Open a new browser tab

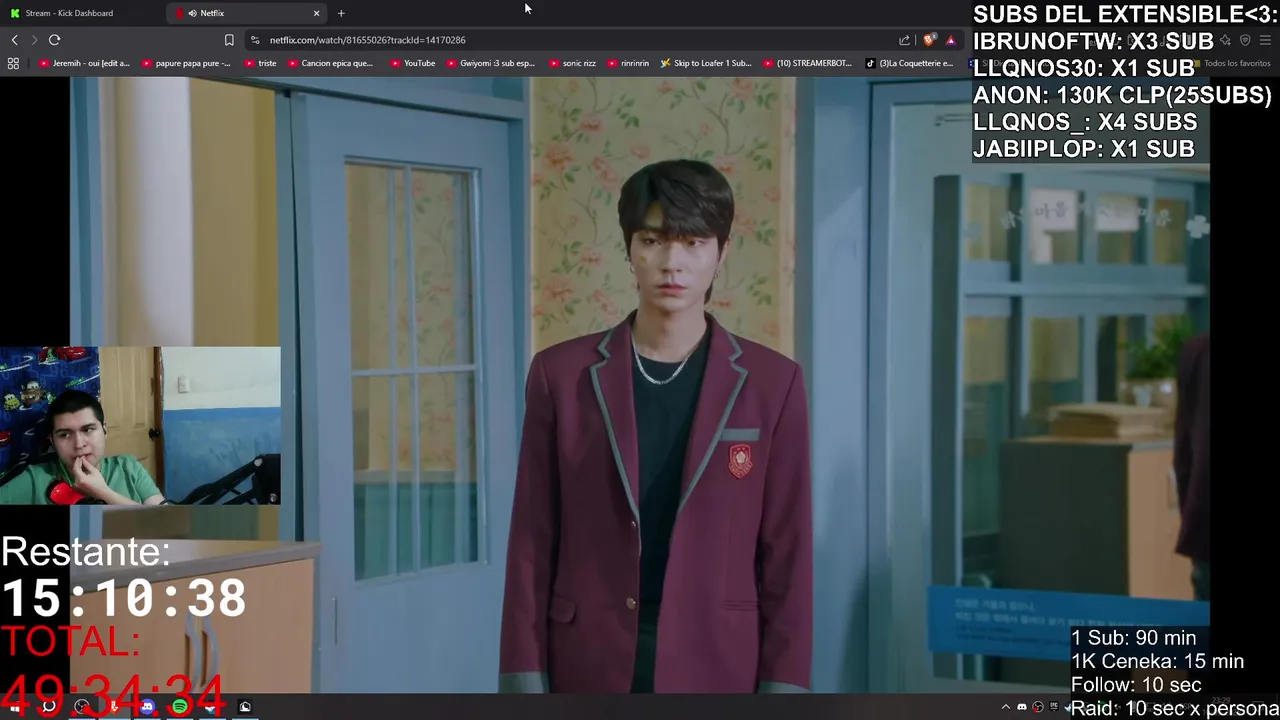point(341,13)
